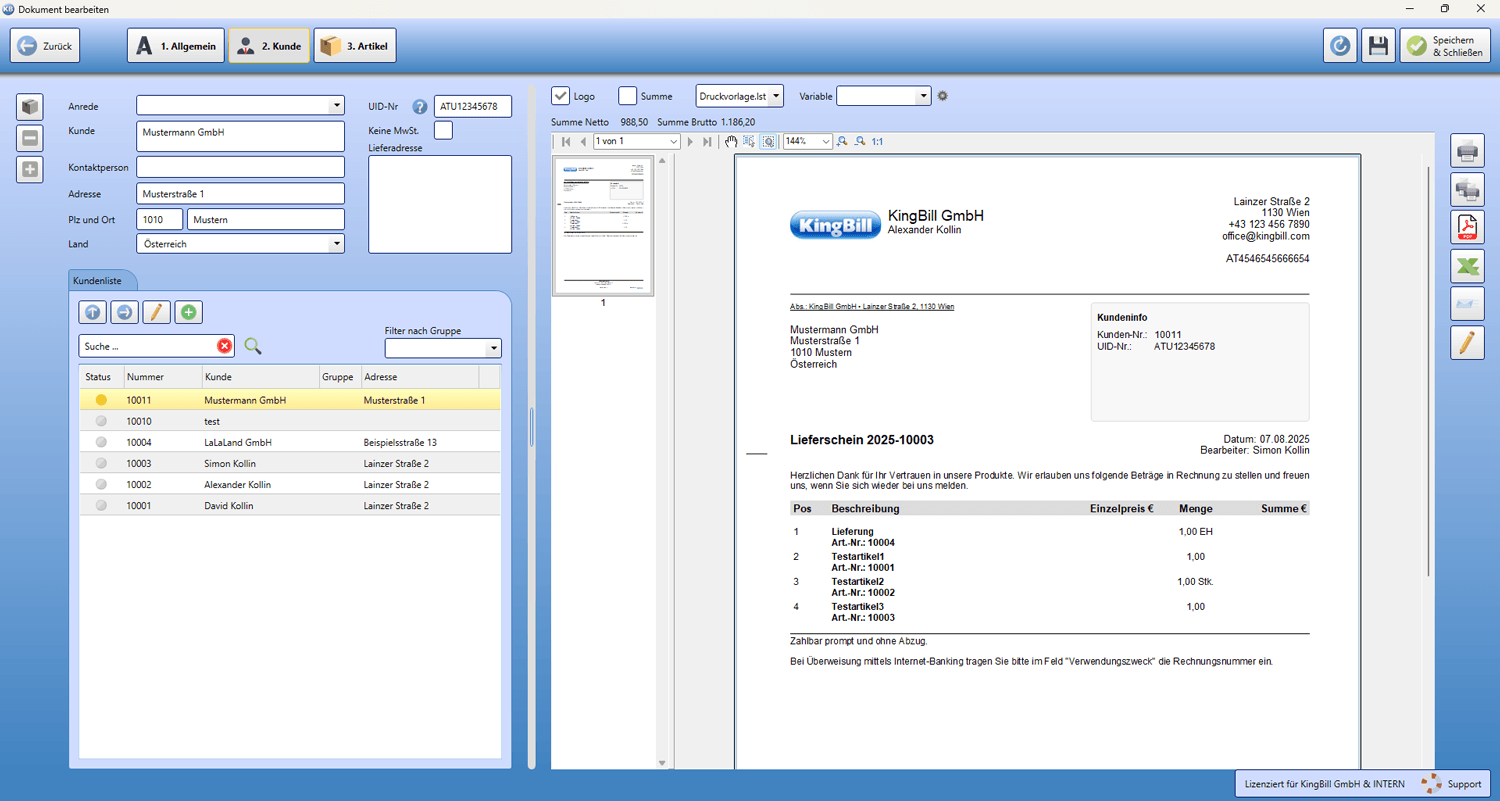Open the Druckvorlage.lst dropdown
This screenshot has height=801, width=1500.
[x=740, y=96]
